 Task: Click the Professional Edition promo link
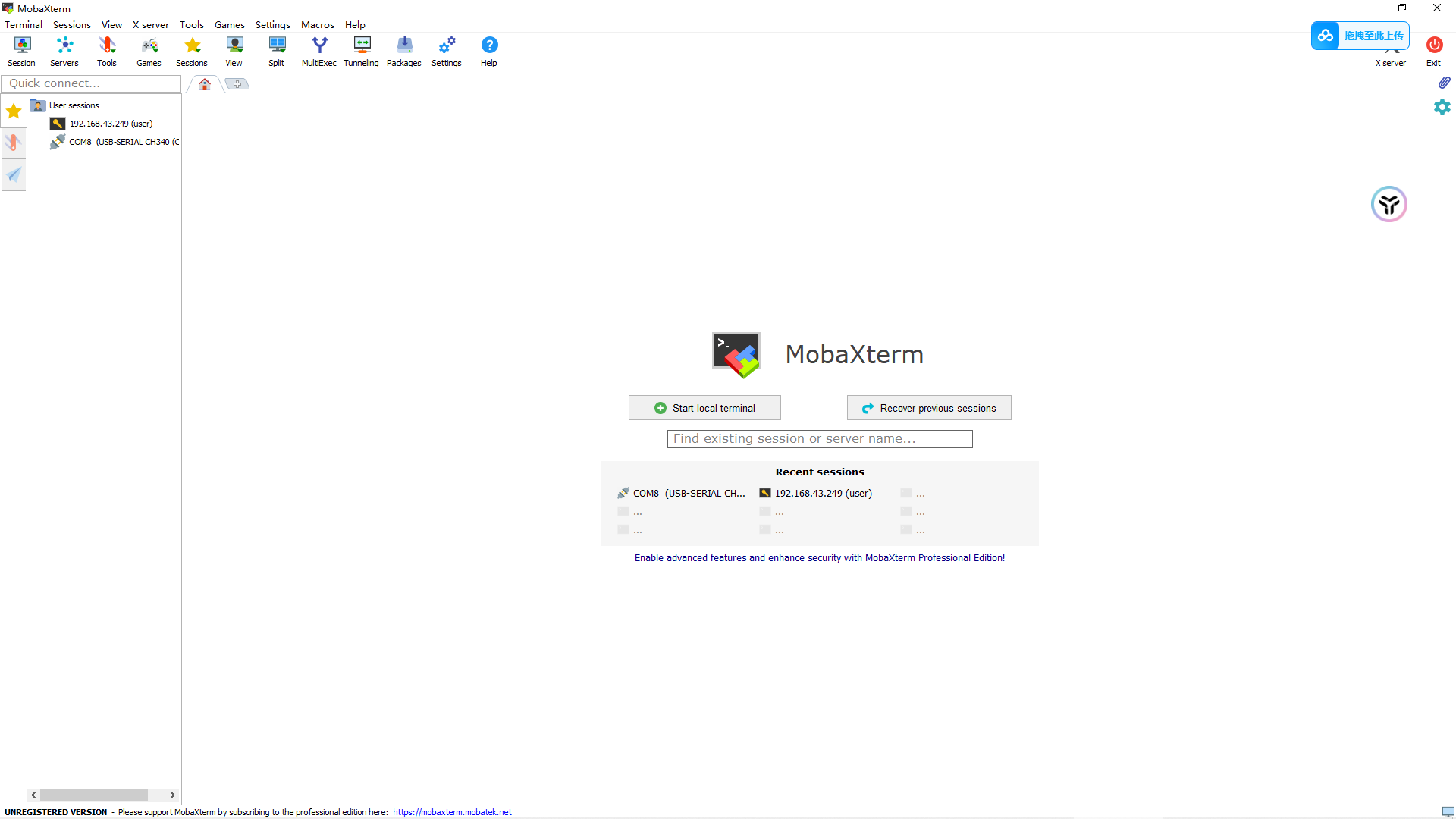pos(820,558)
